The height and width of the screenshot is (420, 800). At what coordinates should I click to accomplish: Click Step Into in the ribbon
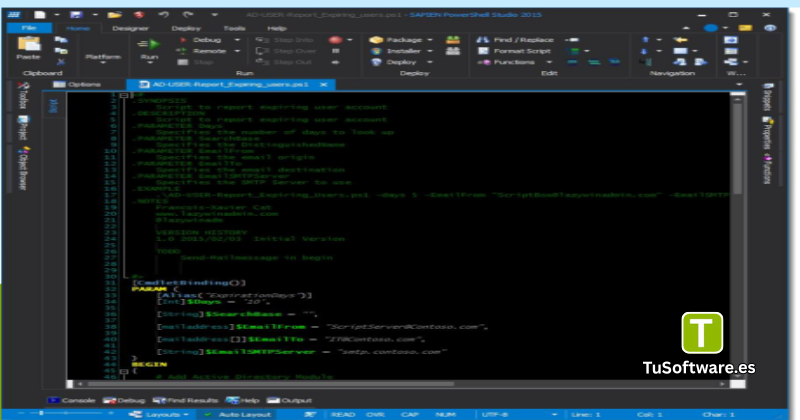[285, 40]
